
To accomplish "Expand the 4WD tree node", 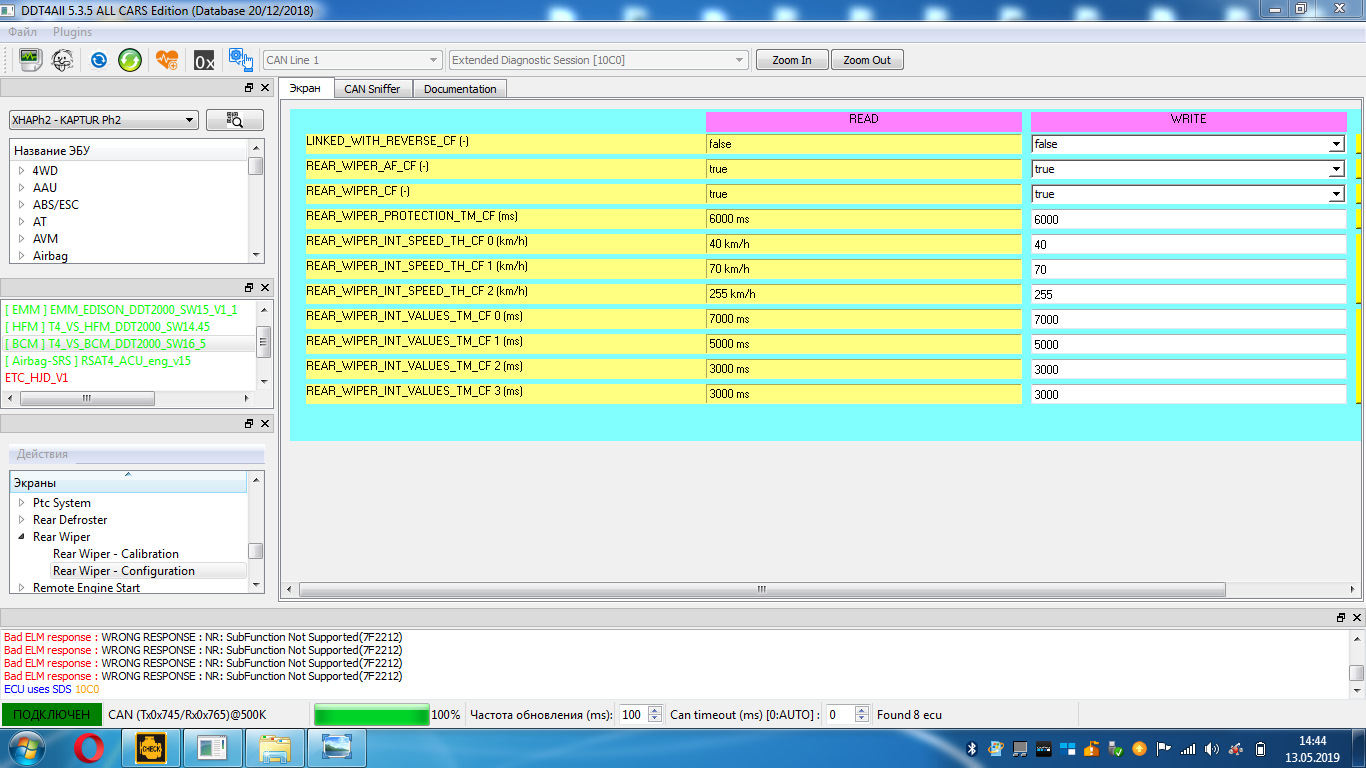I will pos(21,171).
